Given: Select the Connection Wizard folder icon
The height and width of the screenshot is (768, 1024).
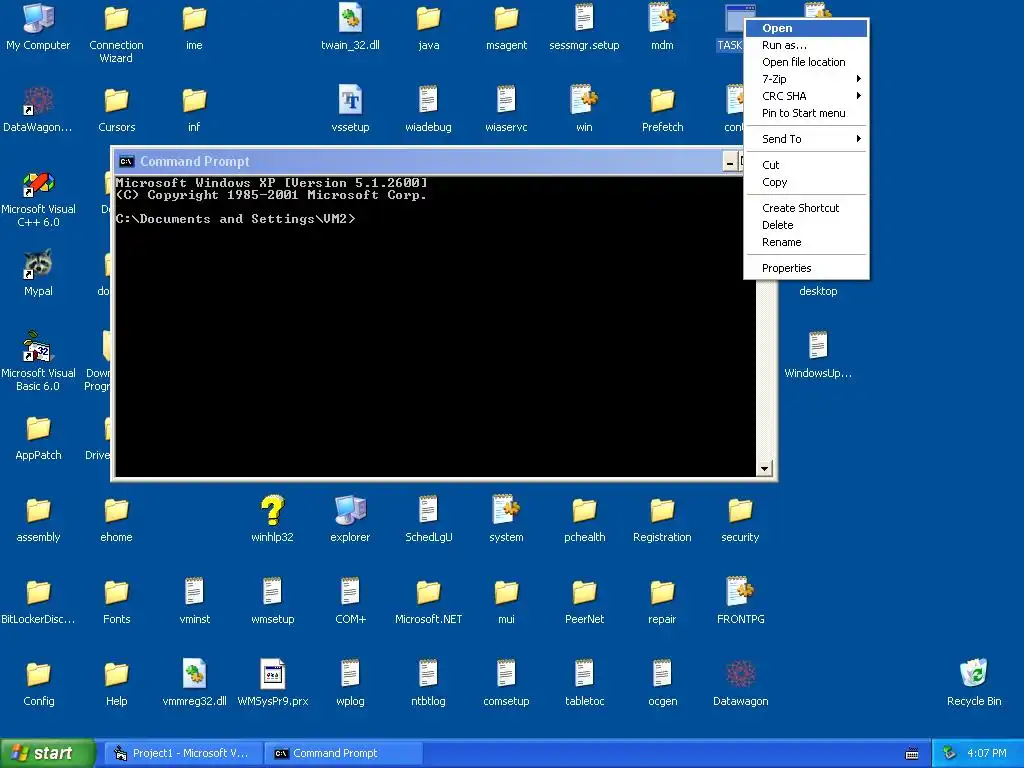Looking at the screenshot, I should (x=116, y=18).
